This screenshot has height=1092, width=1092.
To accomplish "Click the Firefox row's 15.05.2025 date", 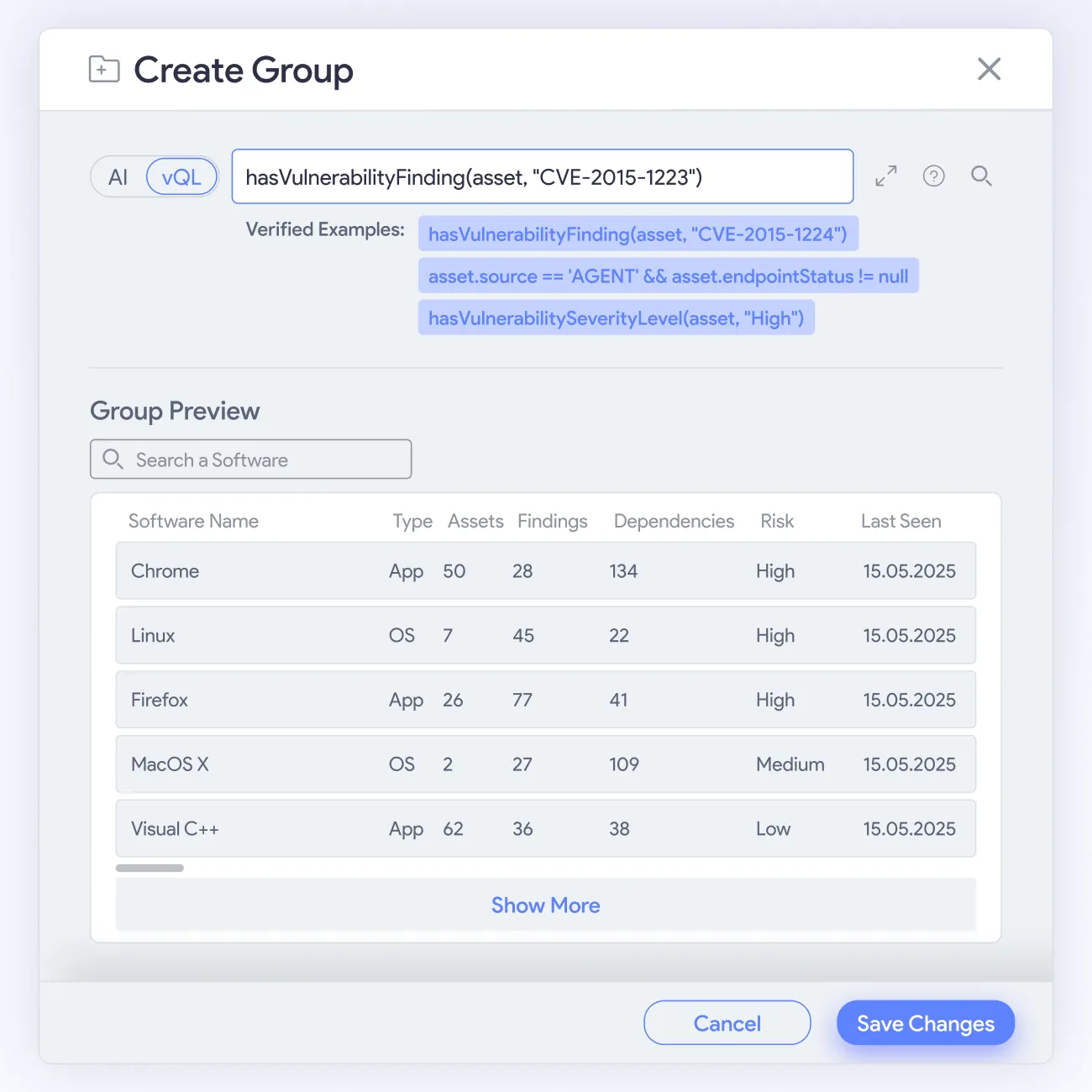I will pyautogui.click(x=910, y=700).
